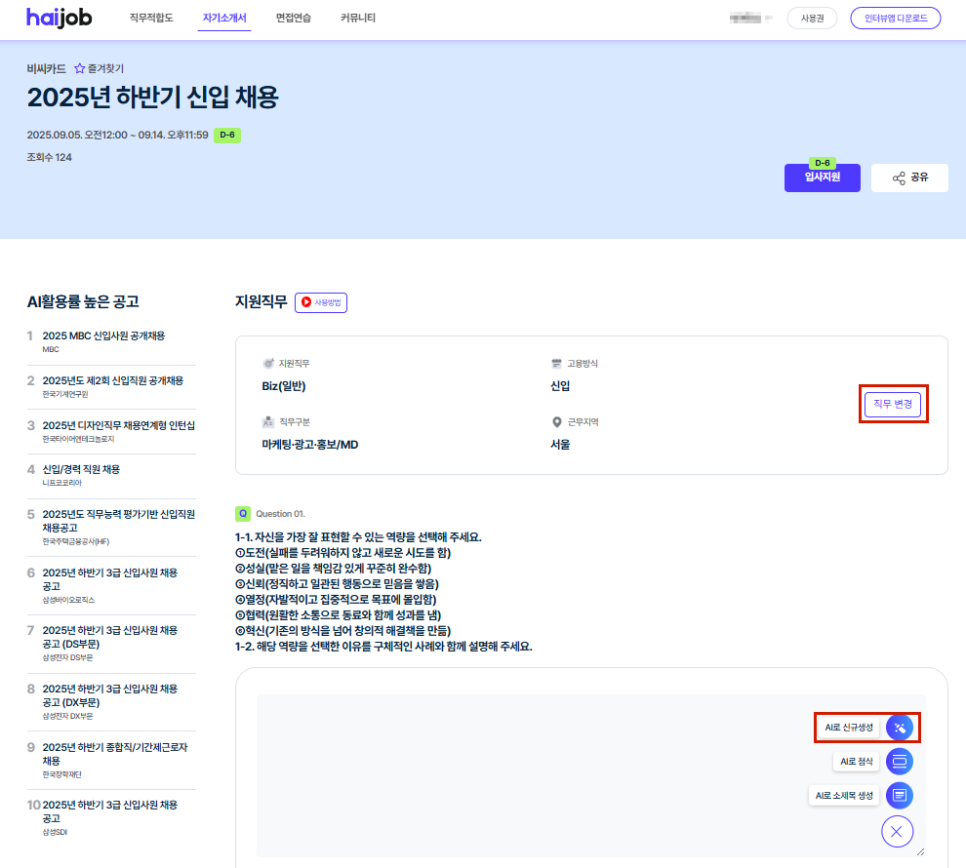
Task: Click the AI subtitle generation (소제목 생성) icon
Action: [x=899, y=796]
